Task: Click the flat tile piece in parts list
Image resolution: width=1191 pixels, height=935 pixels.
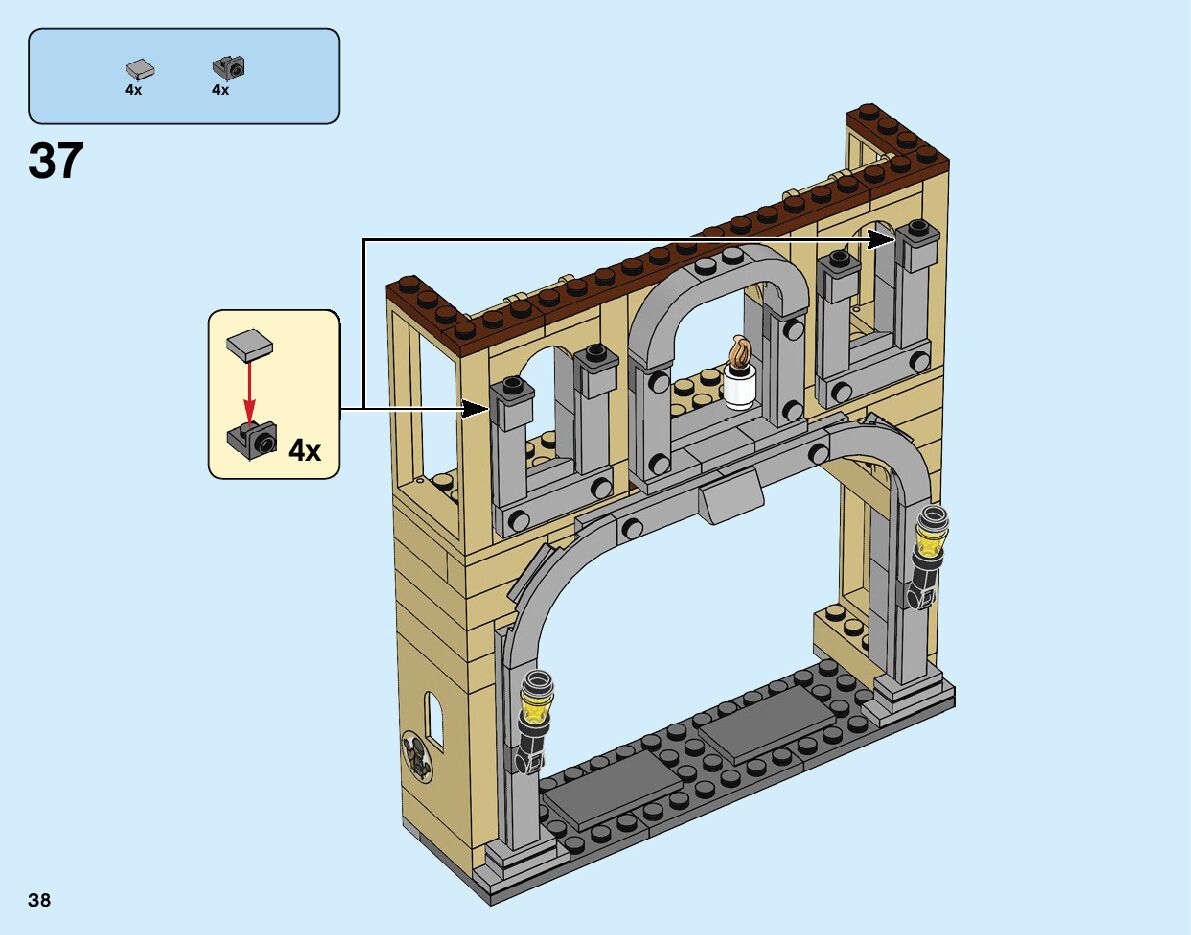Action: [x=140, y=69]
